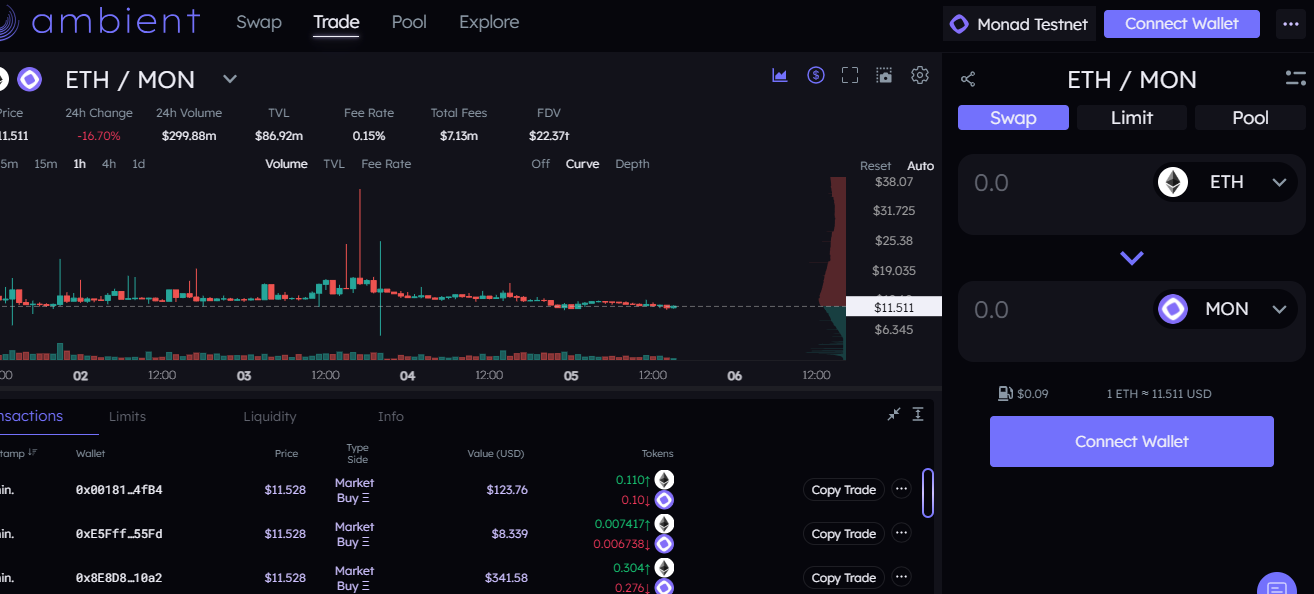Expand the ETH/MON pair dropdown
This screenshot has width=1314, height=594.
(229, 79)
